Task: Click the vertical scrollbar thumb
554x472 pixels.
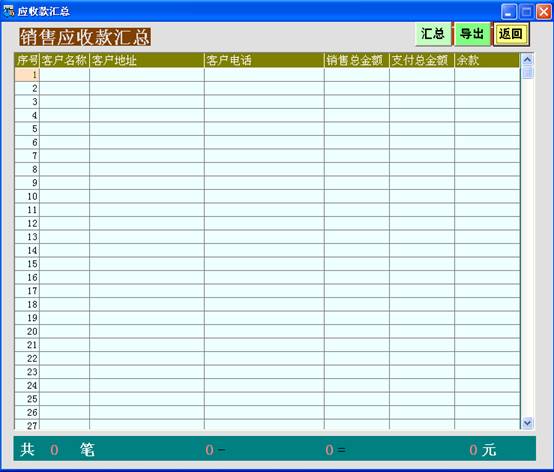Action: (527, 72)
